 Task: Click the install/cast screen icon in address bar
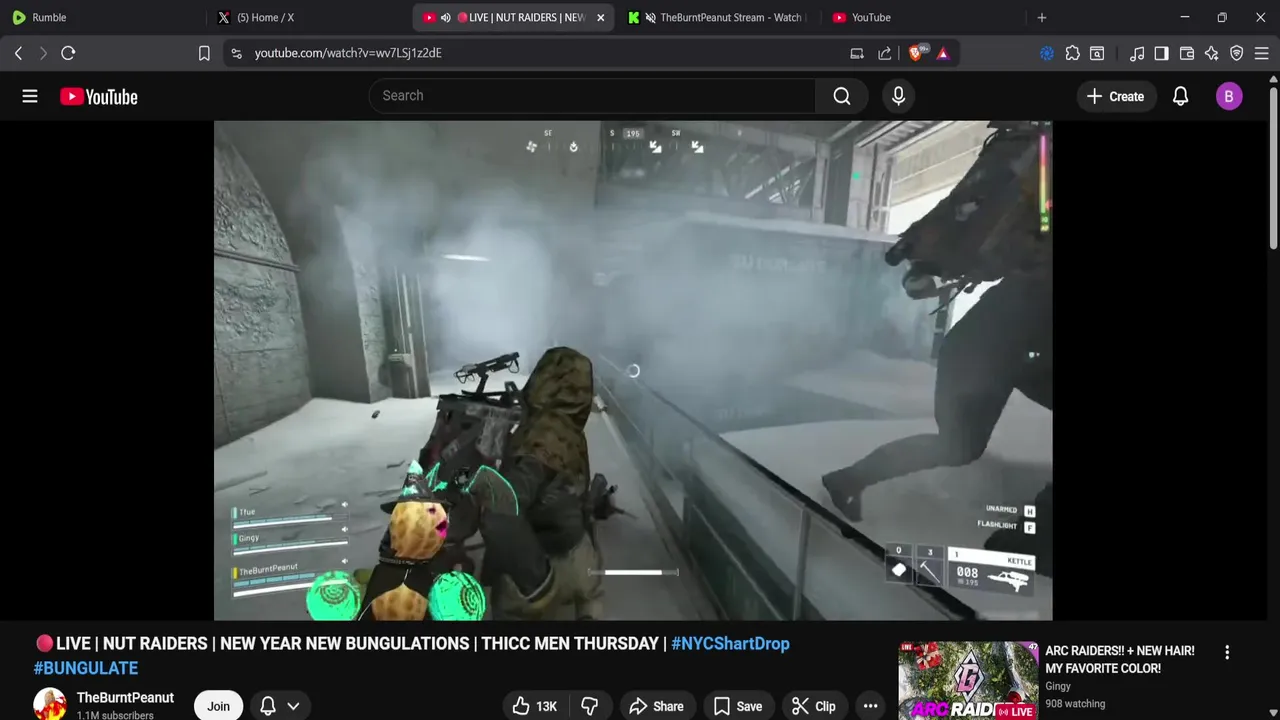(857, 53)
